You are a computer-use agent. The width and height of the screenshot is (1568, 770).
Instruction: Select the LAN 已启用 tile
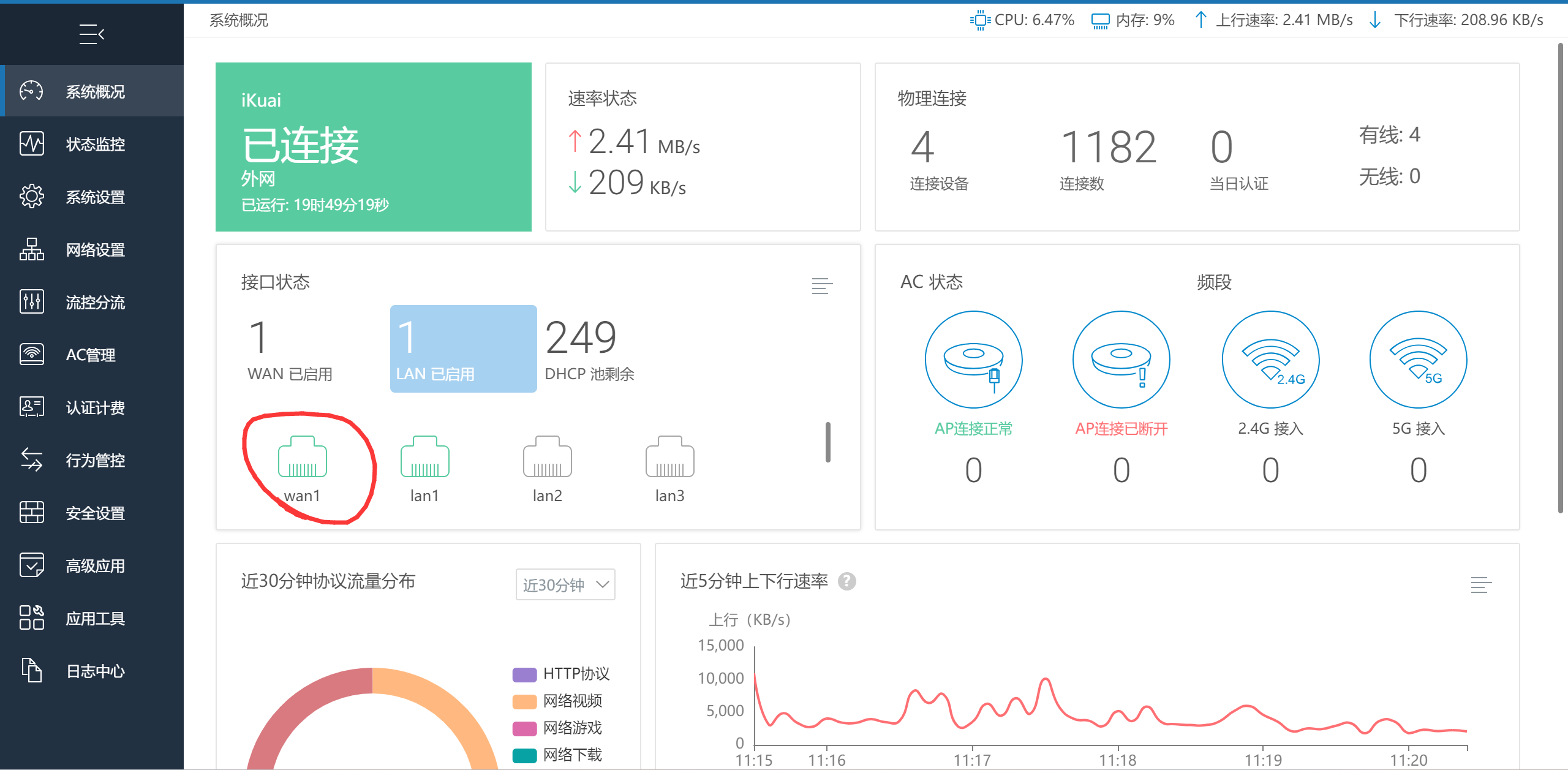pyautogui.click(x=463, y=349)
